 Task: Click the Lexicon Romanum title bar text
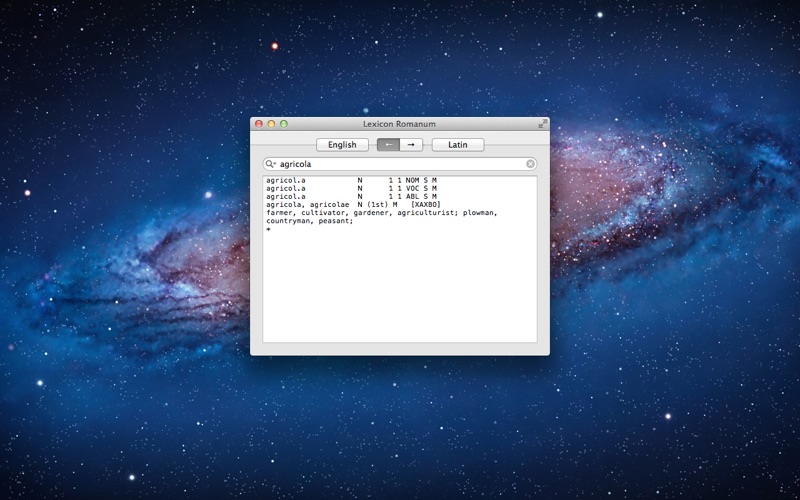point(399,124)
